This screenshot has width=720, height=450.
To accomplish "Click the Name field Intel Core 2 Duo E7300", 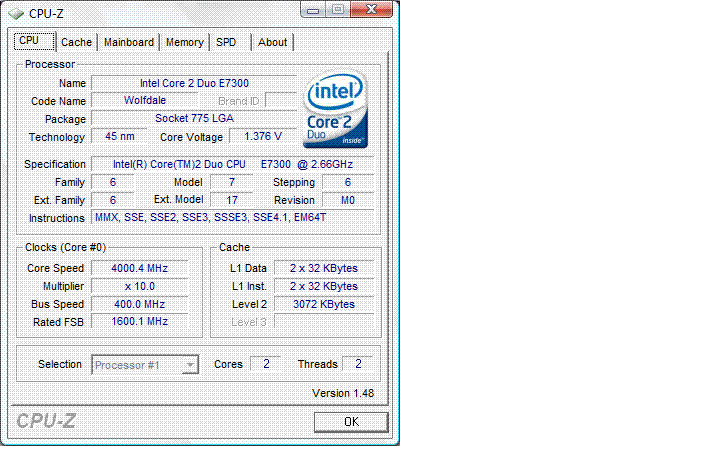I will pos(194,83).
